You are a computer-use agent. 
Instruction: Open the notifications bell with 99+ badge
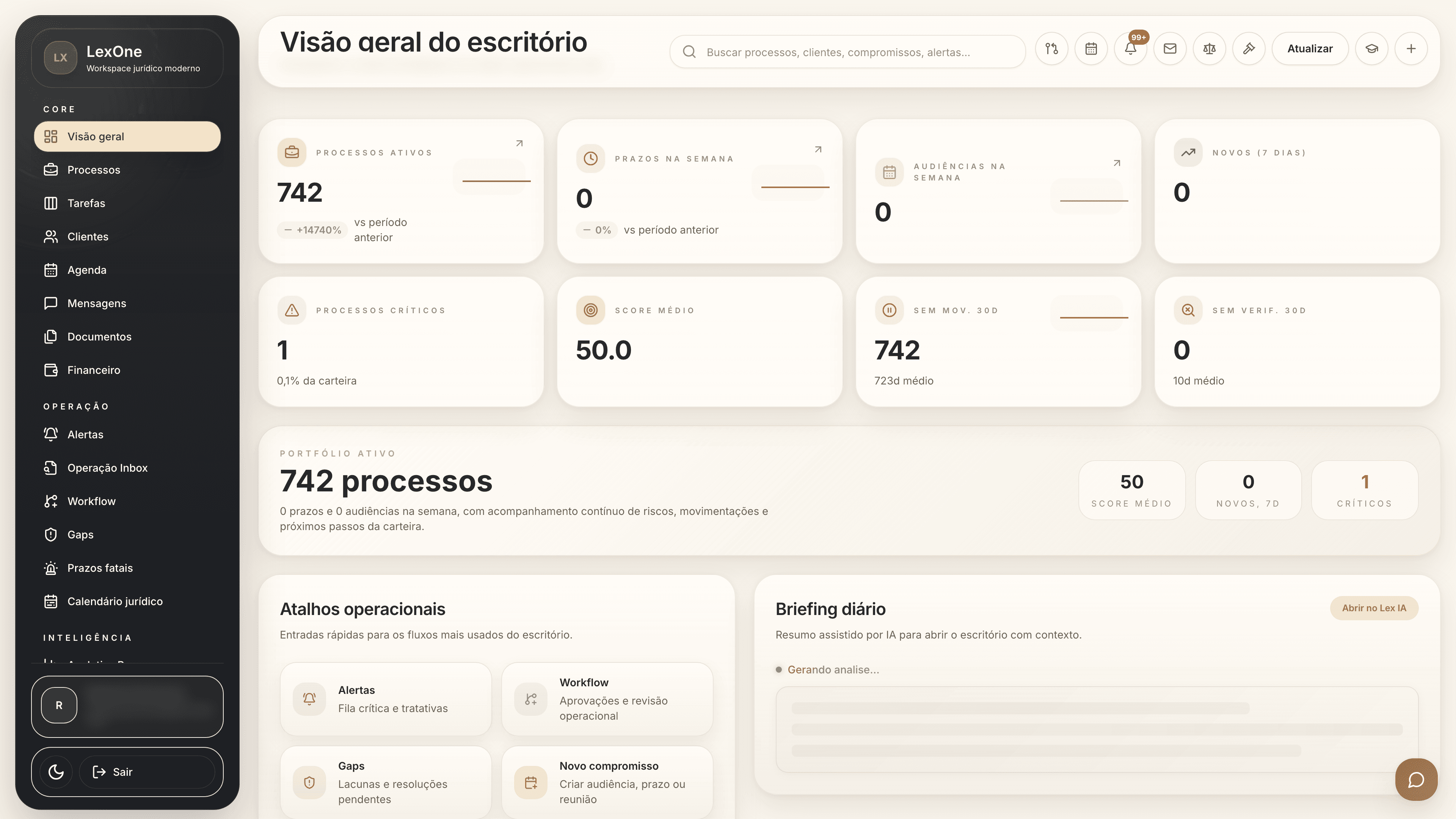click(x=1130, y=49)
